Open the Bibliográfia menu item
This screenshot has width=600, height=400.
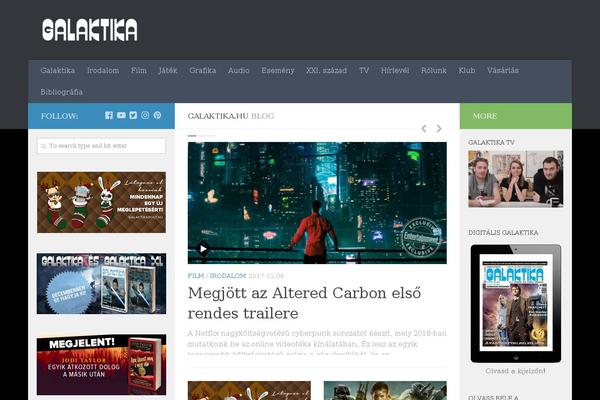click(62, 92)
